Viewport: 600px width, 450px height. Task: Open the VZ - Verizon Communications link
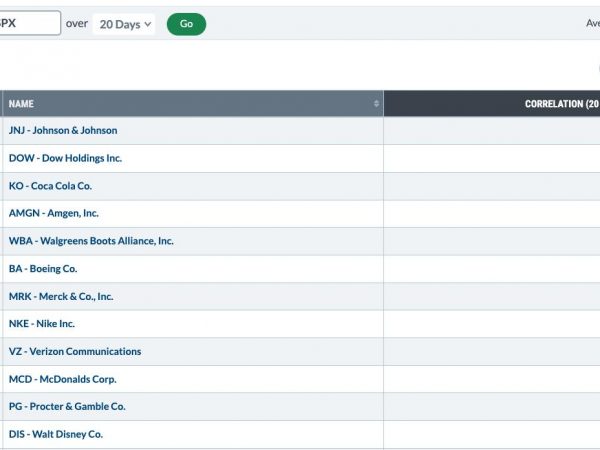point(75,351)
